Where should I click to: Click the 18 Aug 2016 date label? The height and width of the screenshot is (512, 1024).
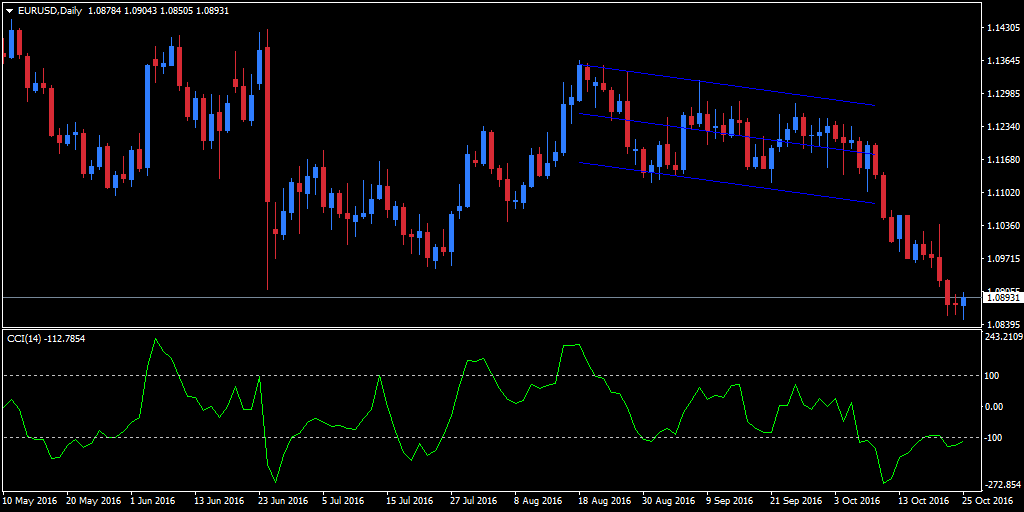(x=604, y=501)
